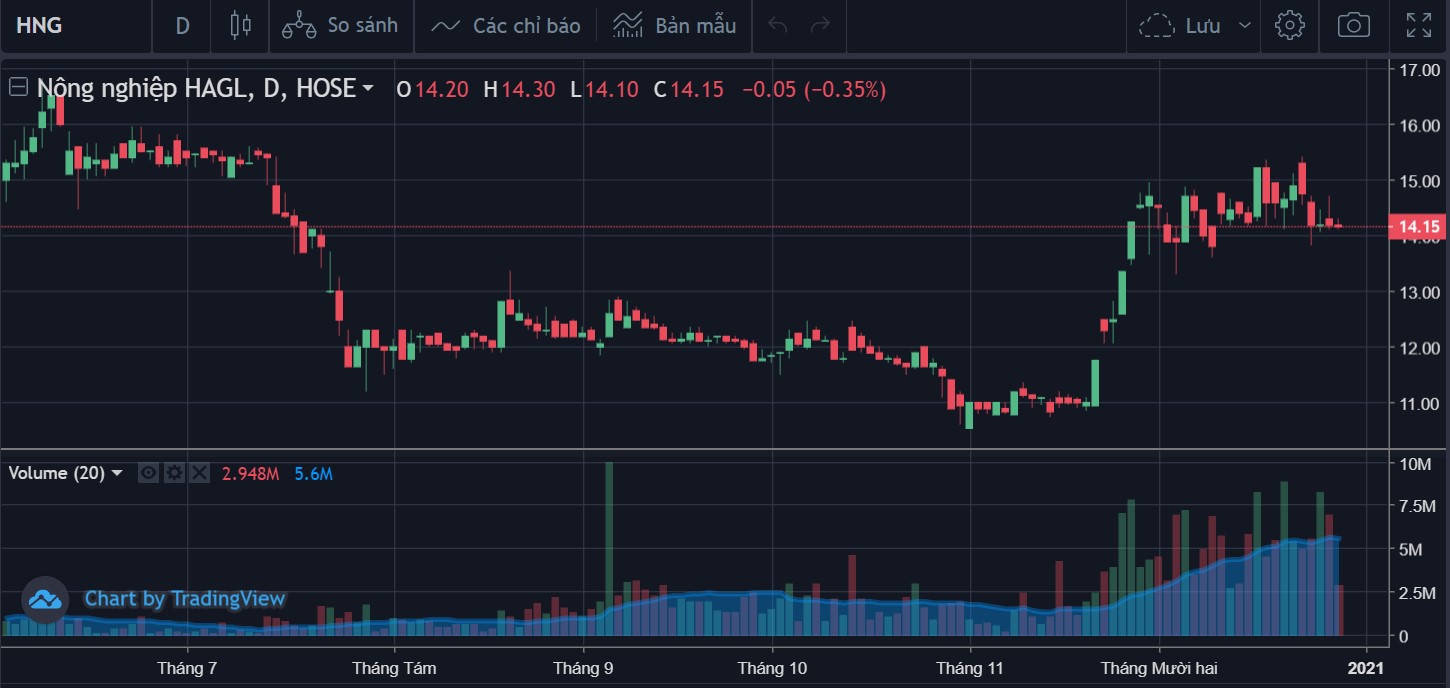
Task: Enter fullscreen mode with the expand arrows
Action: (x=1418, y=25)
